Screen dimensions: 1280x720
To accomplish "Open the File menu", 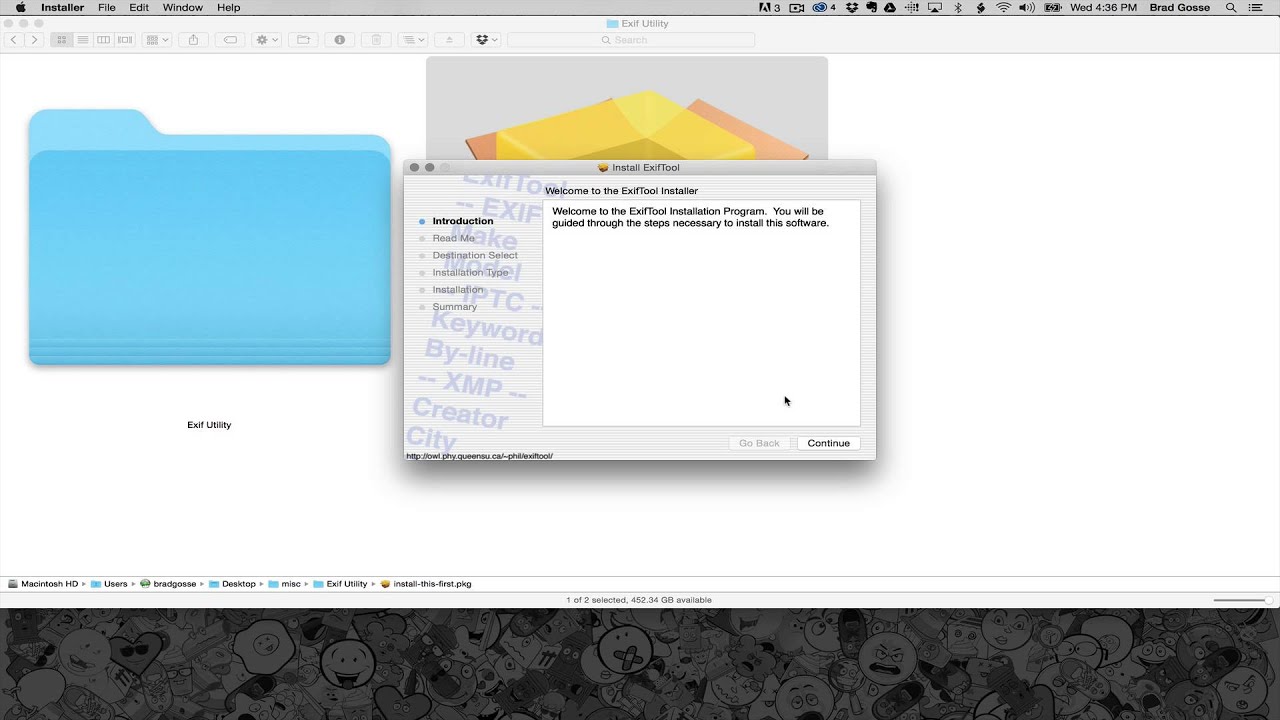I will click(x=107, y=7).
